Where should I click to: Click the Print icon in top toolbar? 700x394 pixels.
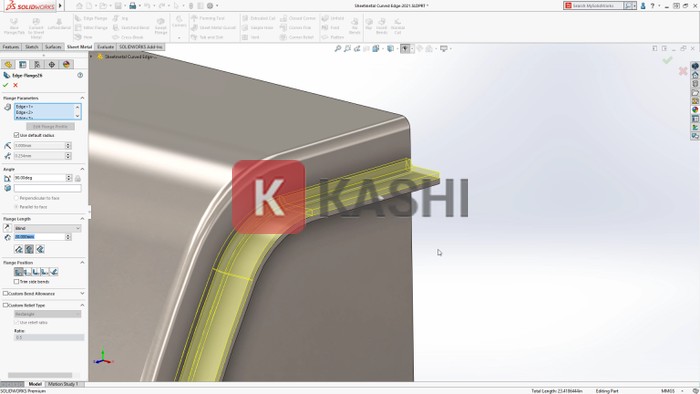click(133, 6)
